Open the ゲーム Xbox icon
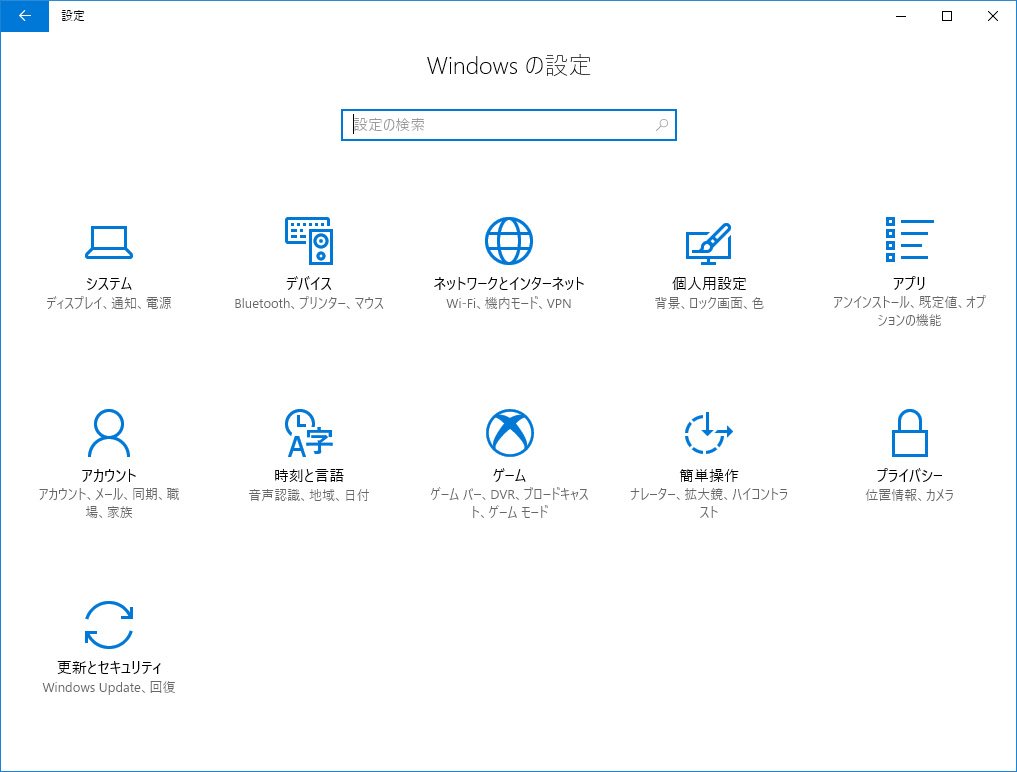The width and height of the screenshot is (1017, 772). (509, 433)
